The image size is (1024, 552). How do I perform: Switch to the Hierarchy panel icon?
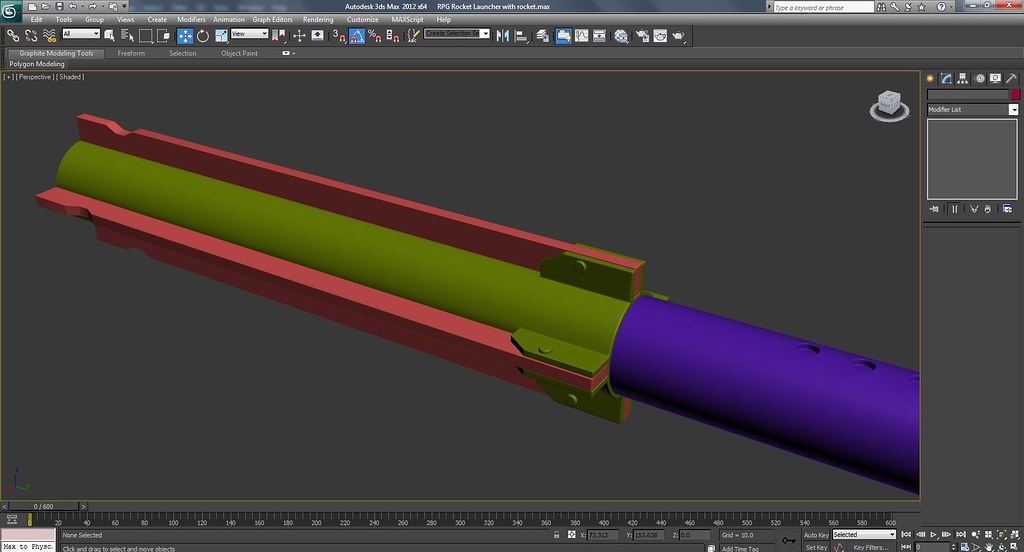(962, 78)
